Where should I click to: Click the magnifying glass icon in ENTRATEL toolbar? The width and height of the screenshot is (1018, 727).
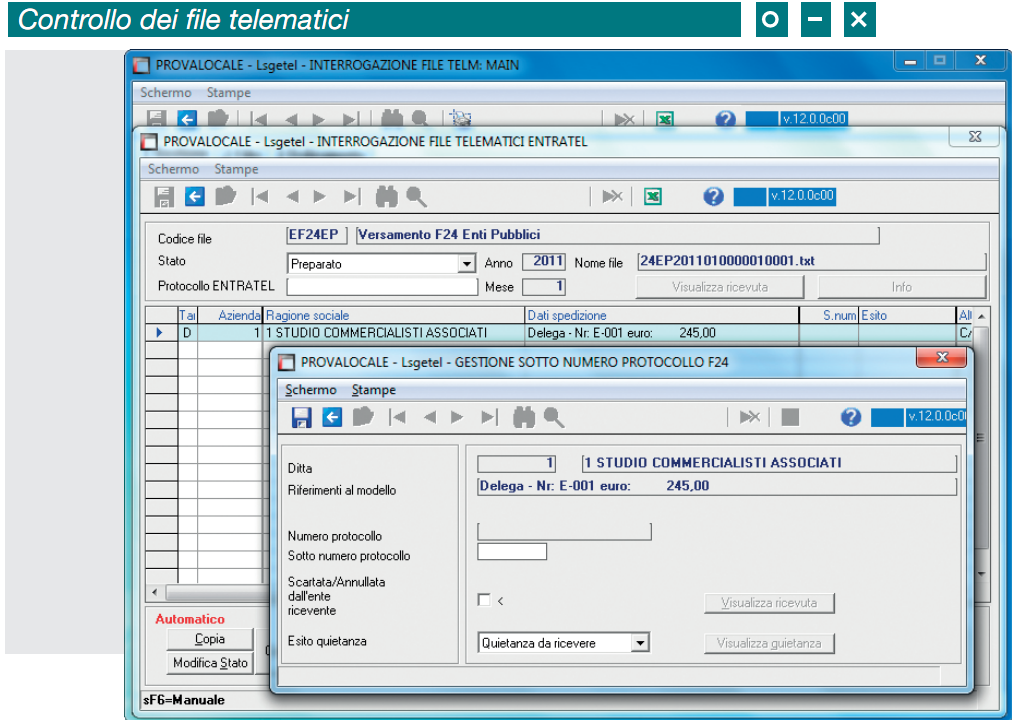416,197
